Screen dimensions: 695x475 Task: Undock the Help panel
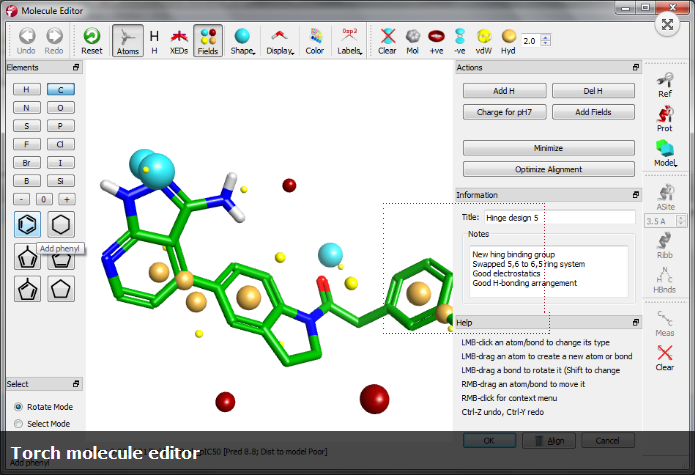636,323
